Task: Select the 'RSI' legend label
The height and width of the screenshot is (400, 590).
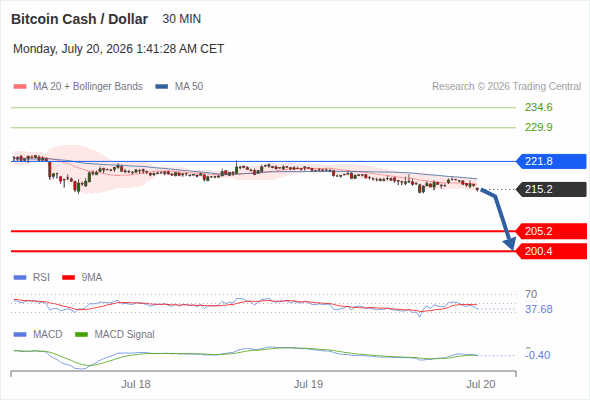Action: click(x=41, y=278)
